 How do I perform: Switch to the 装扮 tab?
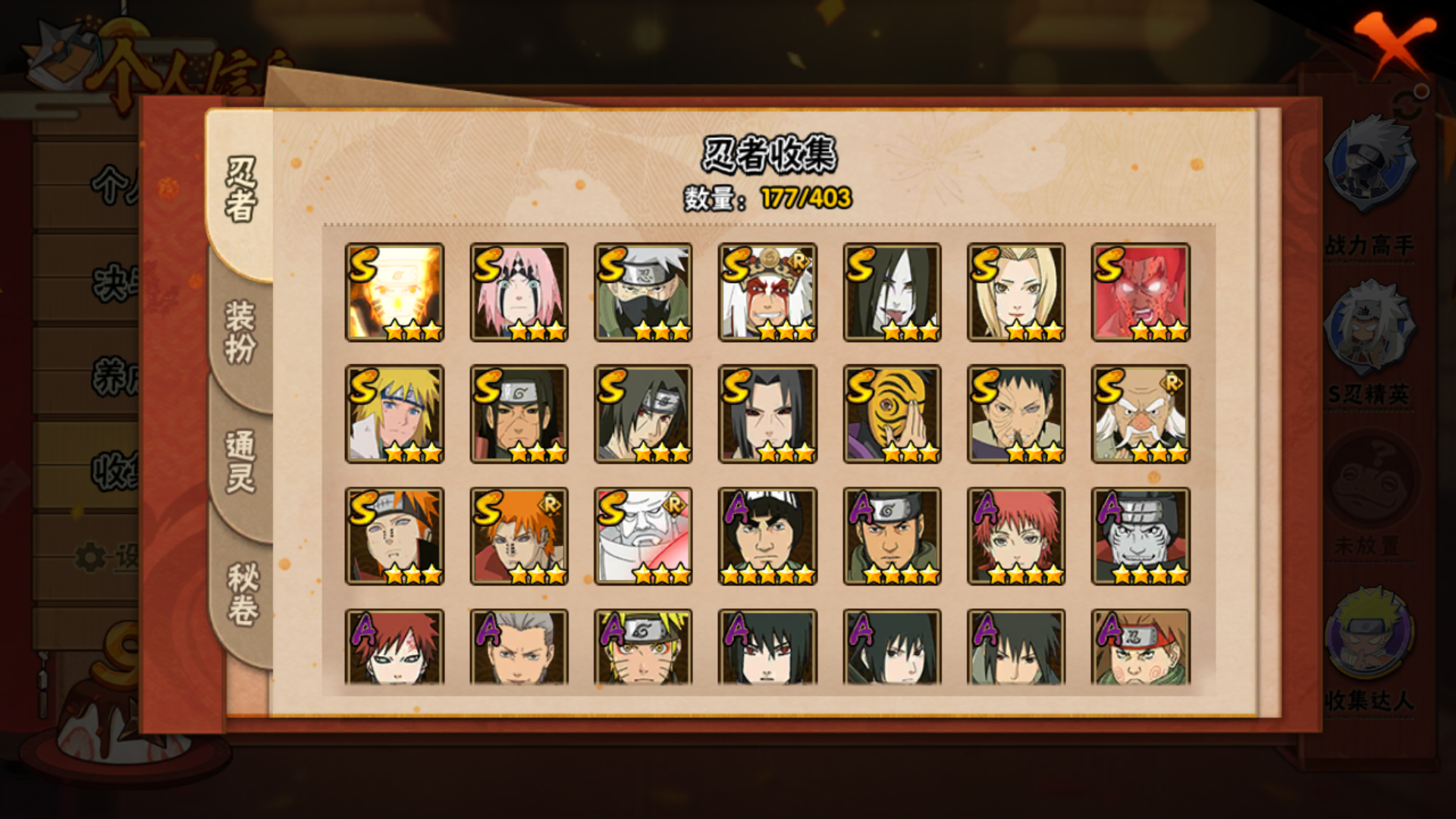click(x=240, y=332)
